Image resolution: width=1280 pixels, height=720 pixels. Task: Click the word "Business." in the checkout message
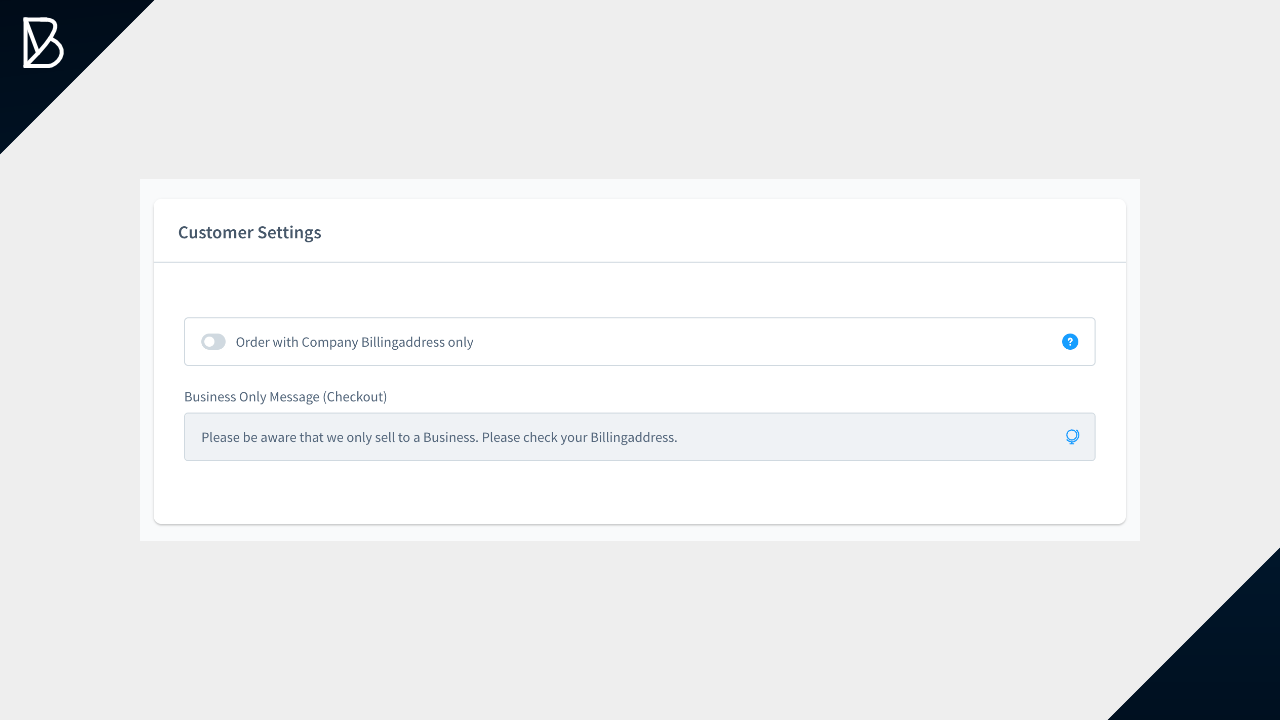[450, 437]
